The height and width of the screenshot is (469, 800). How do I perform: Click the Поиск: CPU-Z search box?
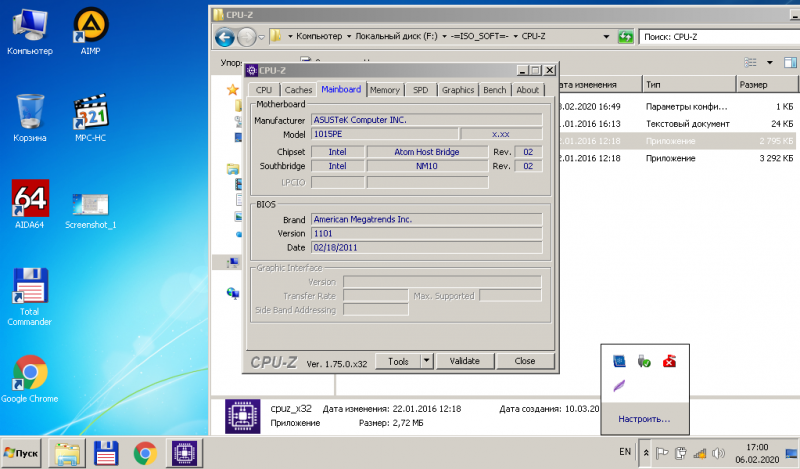click(x=719, y=37)
